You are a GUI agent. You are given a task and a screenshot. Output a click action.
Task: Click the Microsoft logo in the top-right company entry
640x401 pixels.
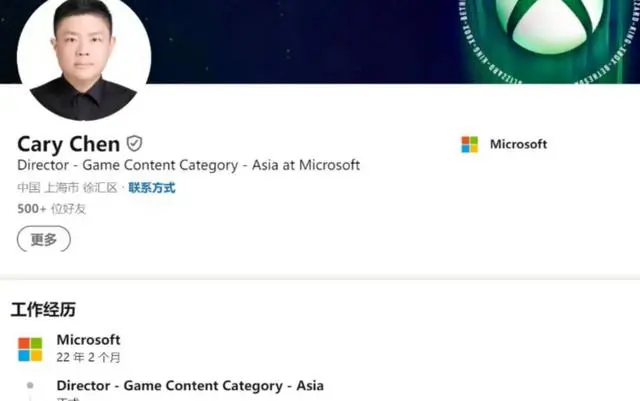coord(469,145)
